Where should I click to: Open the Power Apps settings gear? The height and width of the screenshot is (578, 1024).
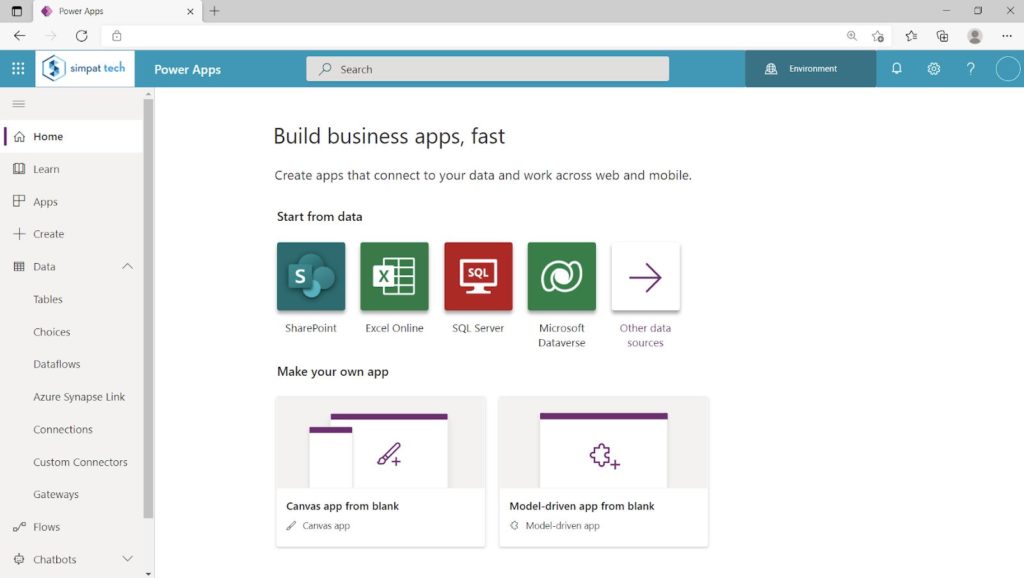pos(933,68)
